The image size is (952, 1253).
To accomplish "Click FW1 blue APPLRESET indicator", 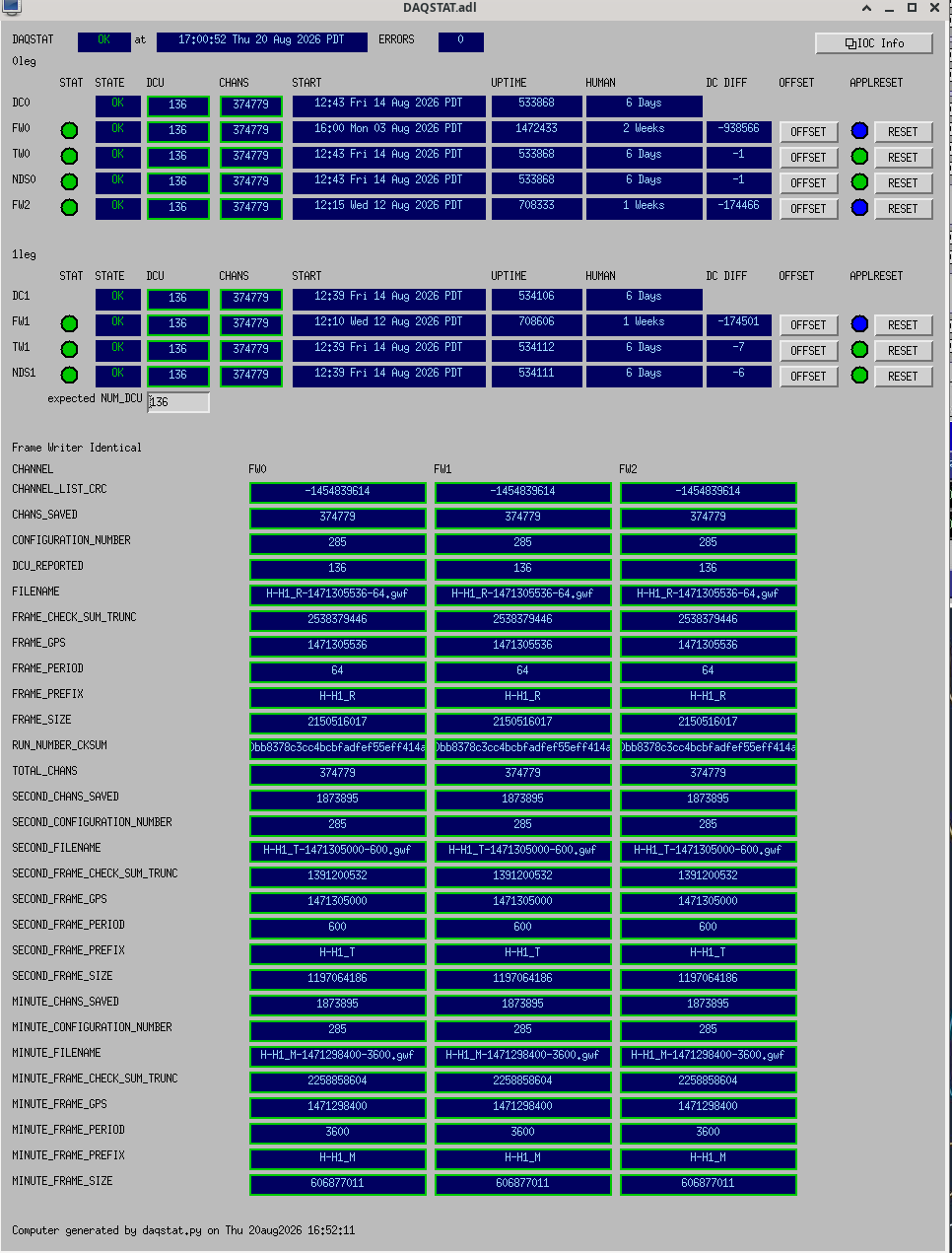I will click(x=859, y=323).
